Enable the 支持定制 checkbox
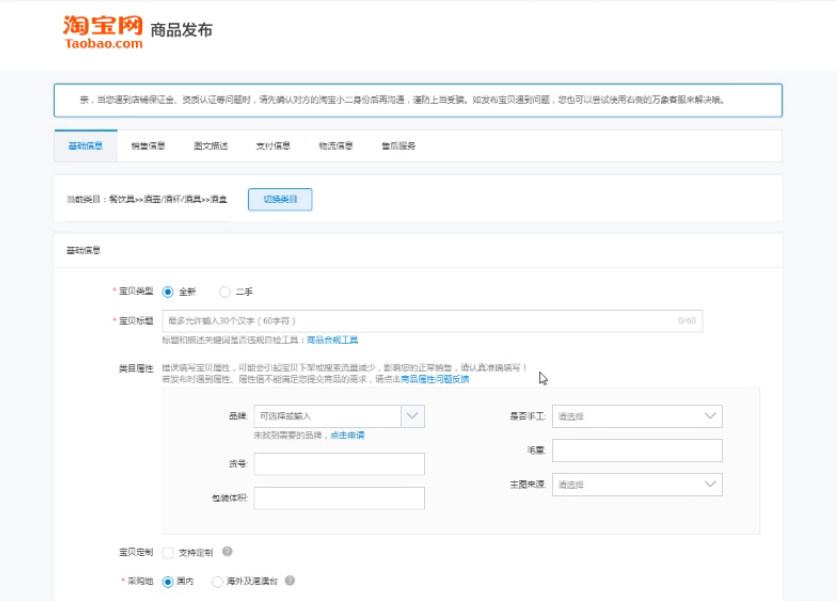837x601 pixels. tap(167, 552)
